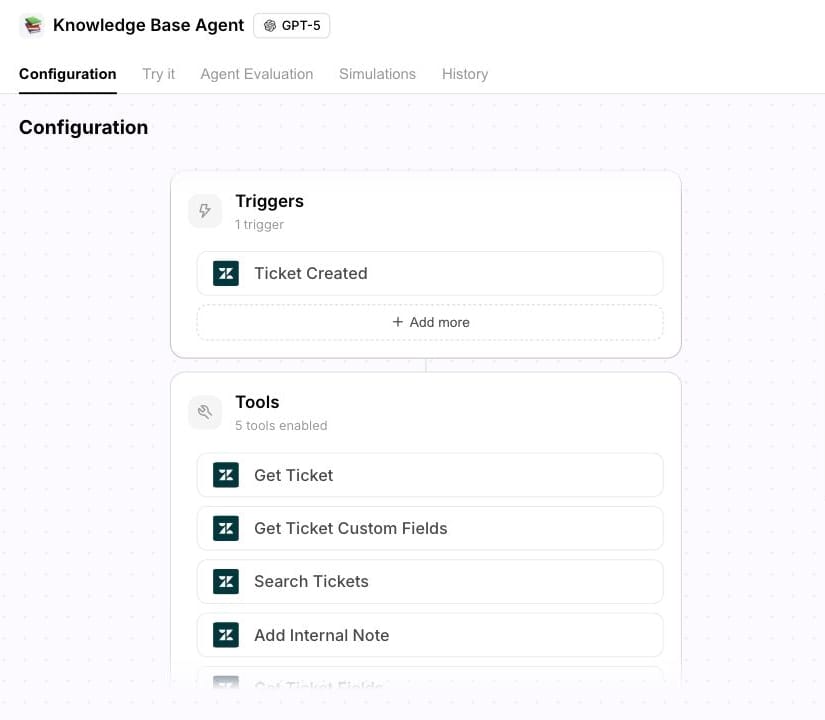Click the Triggers lightning bolt icon

[x=205, y=211]
